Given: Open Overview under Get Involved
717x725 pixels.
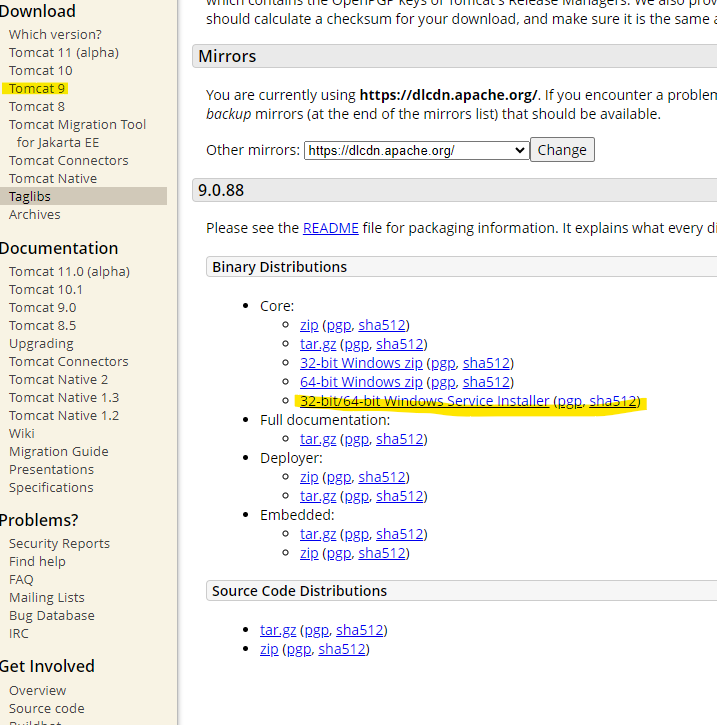Looking at the screenshot, I should [x=37, y=691].
